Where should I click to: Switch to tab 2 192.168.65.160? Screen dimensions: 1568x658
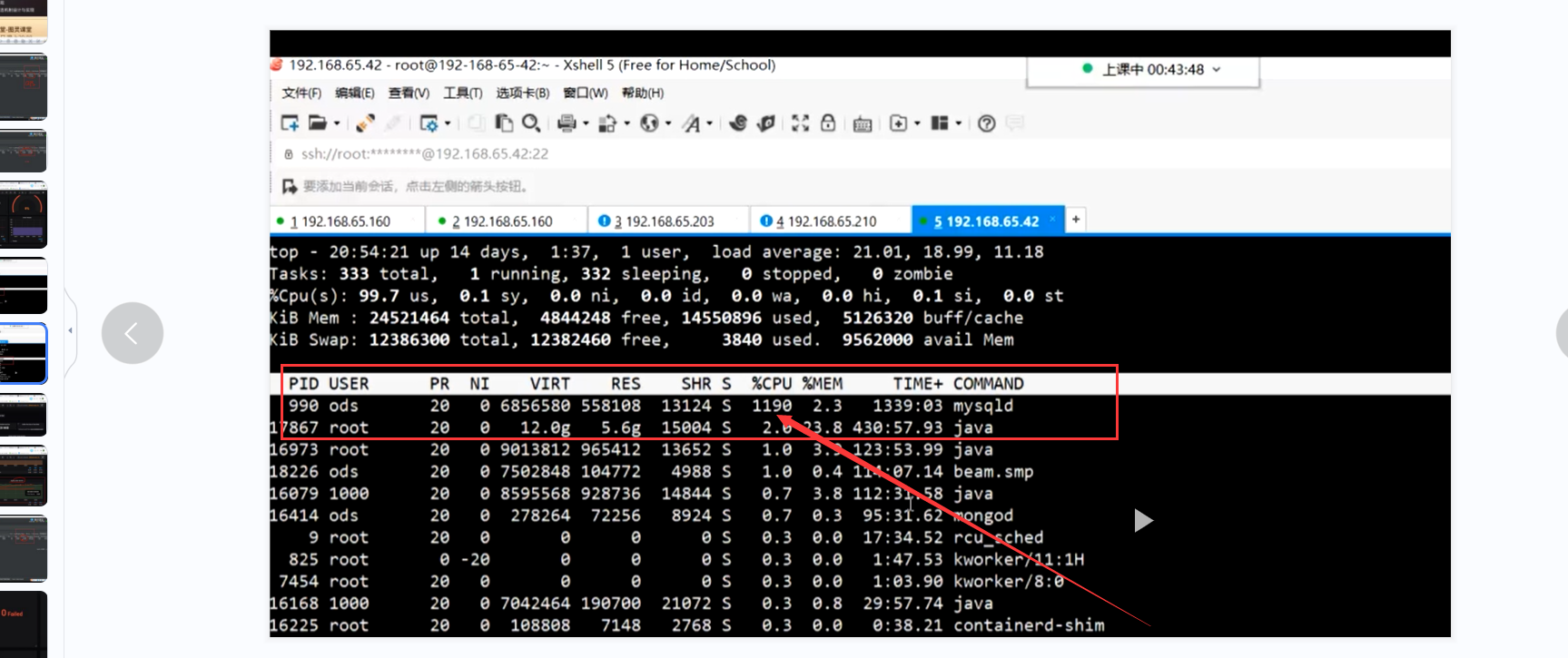pos(508,221)
